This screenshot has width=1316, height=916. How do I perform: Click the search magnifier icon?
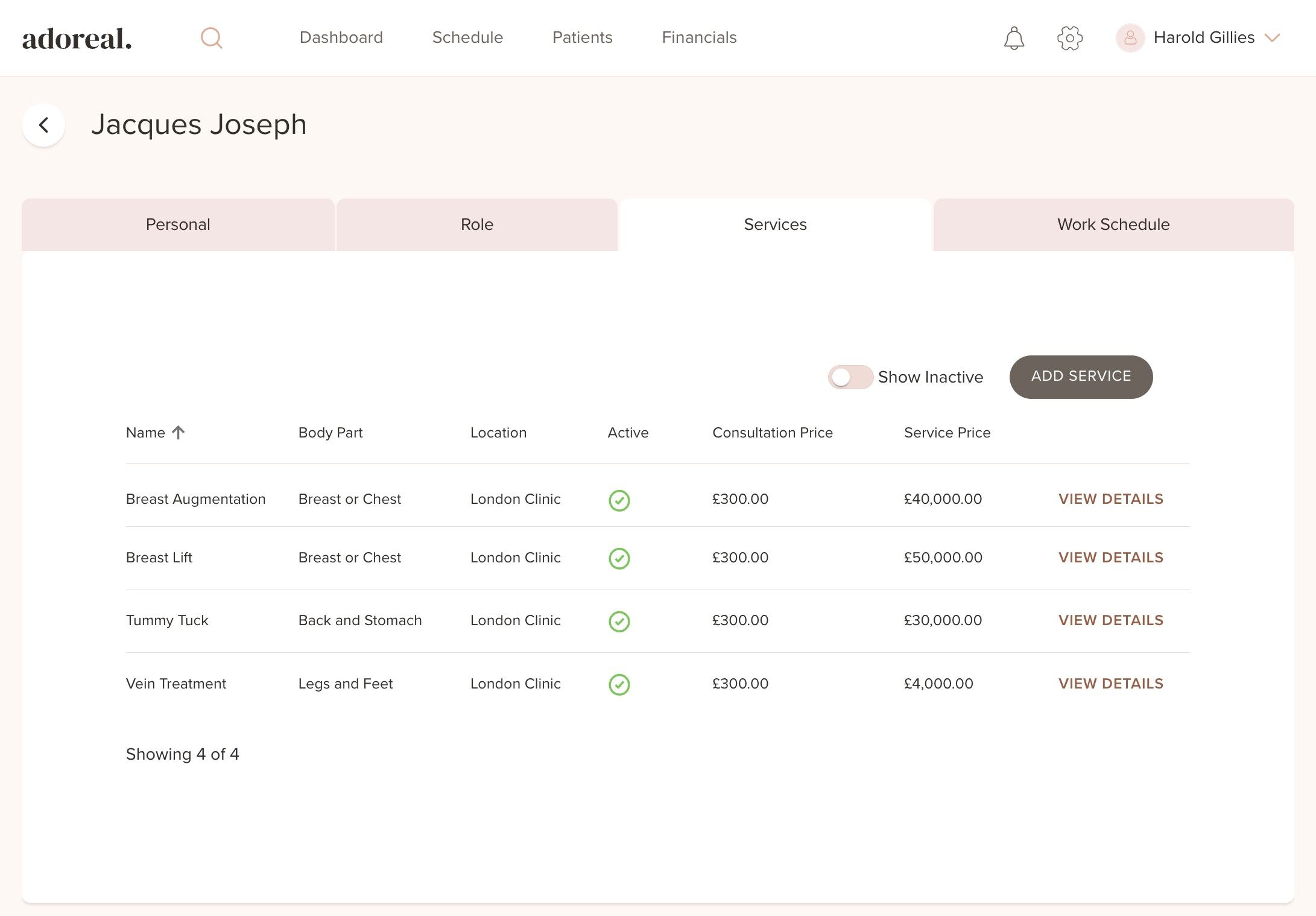coord(211,38)
